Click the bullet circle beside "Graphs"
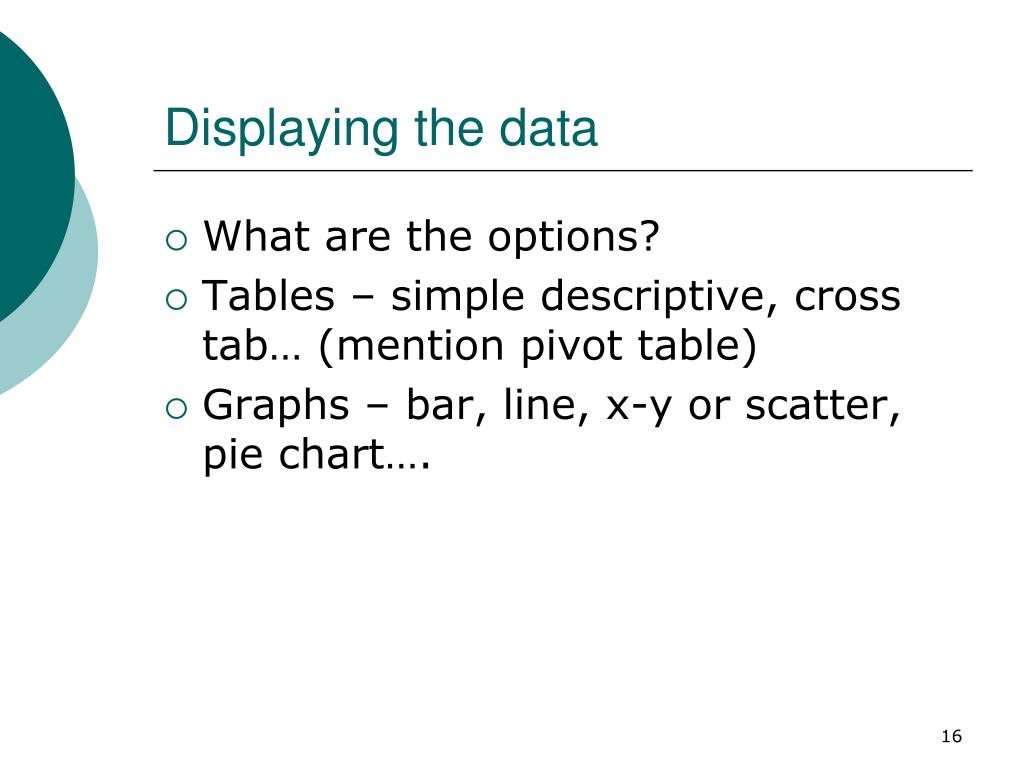The width and height of the screenshot is (1024, 768). coord(176,409)
